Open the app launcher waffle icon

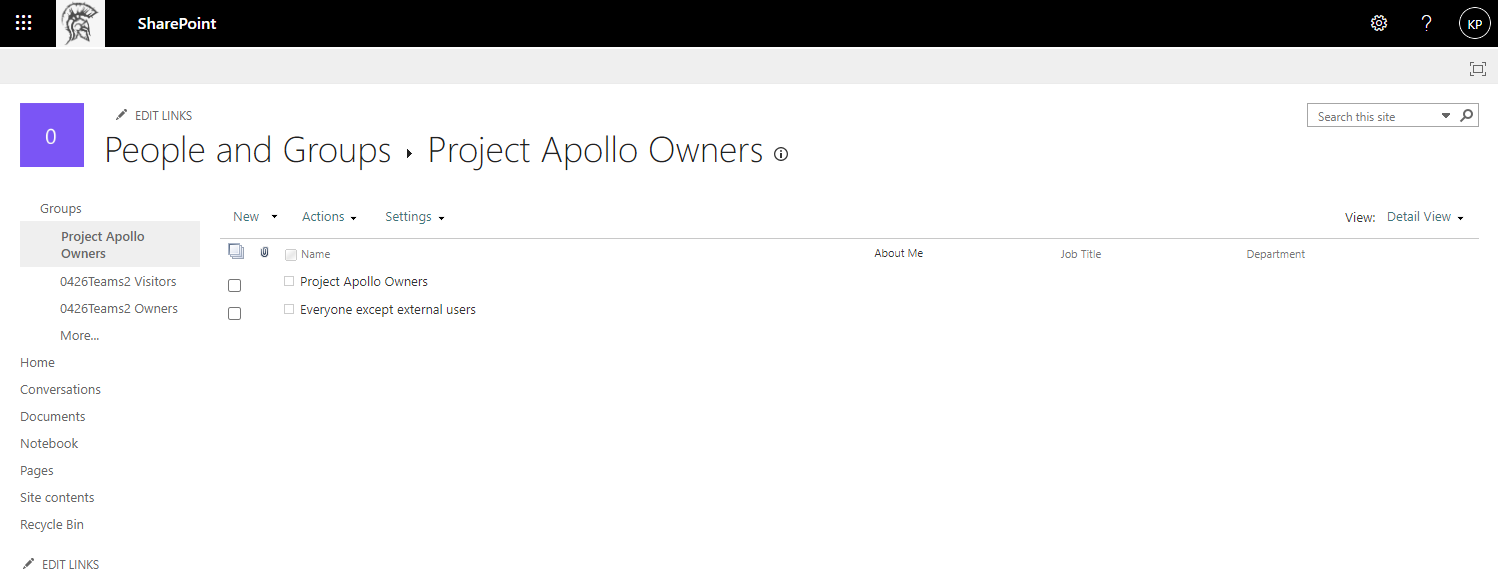pyautogui.click(x=24, y=23)
